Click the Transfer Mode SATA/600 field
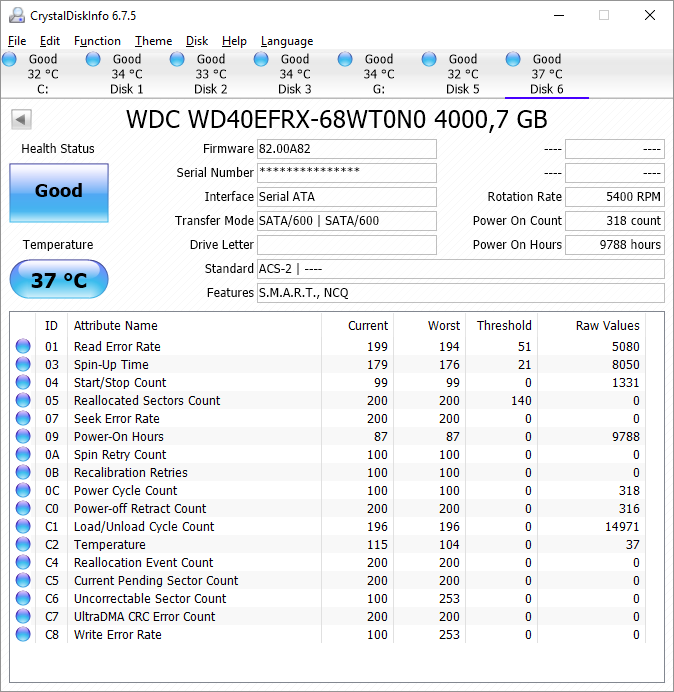This screenshot has width=674, height=692. pos(347,221)
